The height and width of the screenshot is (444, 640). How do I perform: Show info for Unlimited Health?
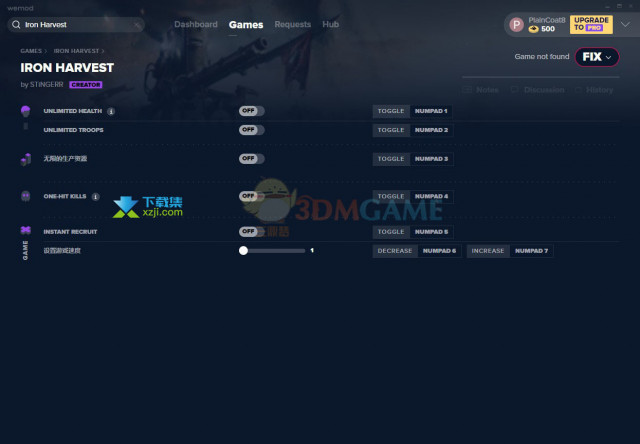click(x=111, y=111)
